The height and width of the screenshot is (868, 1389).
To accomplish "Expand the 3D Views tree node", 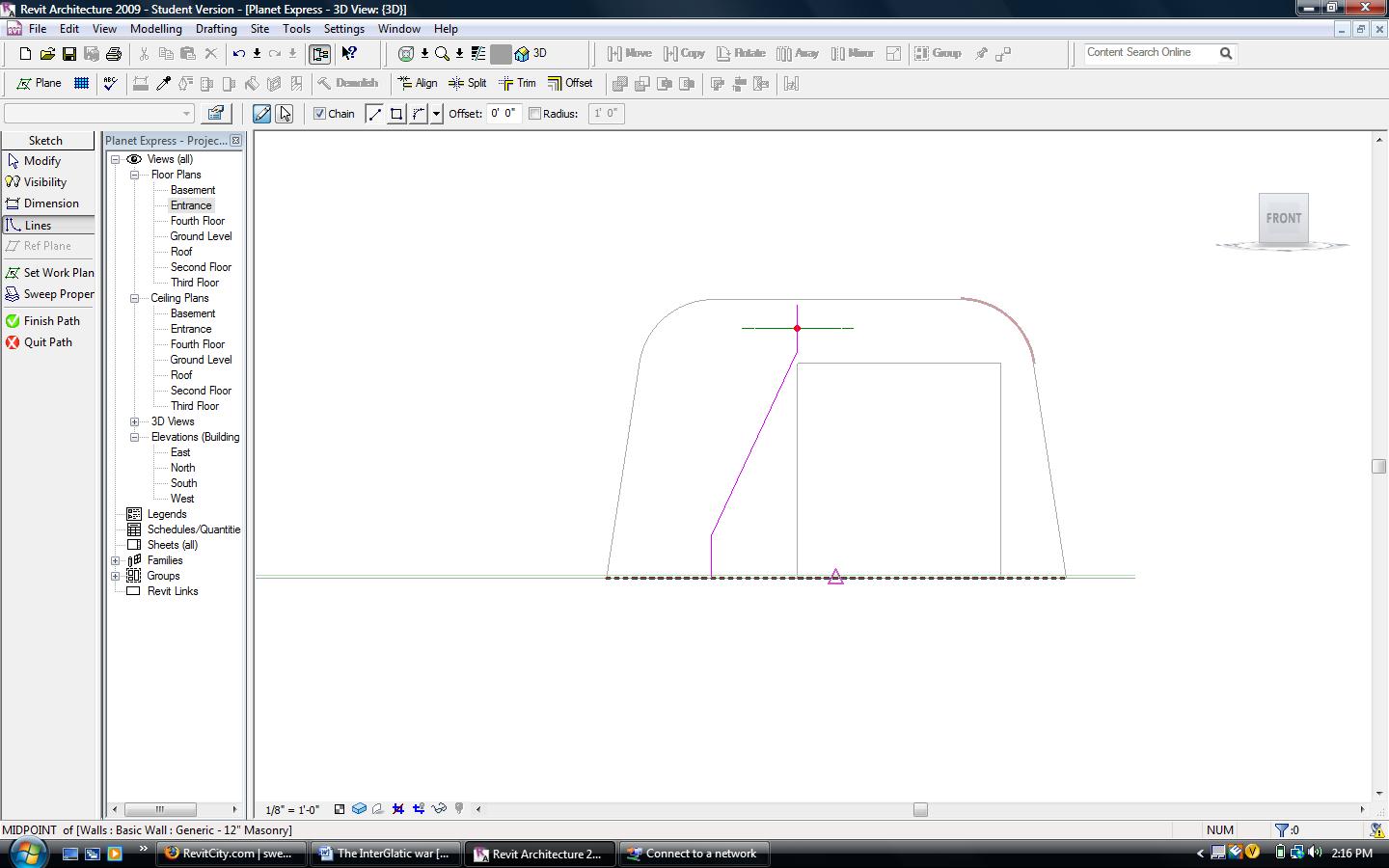I will [135, 421].
